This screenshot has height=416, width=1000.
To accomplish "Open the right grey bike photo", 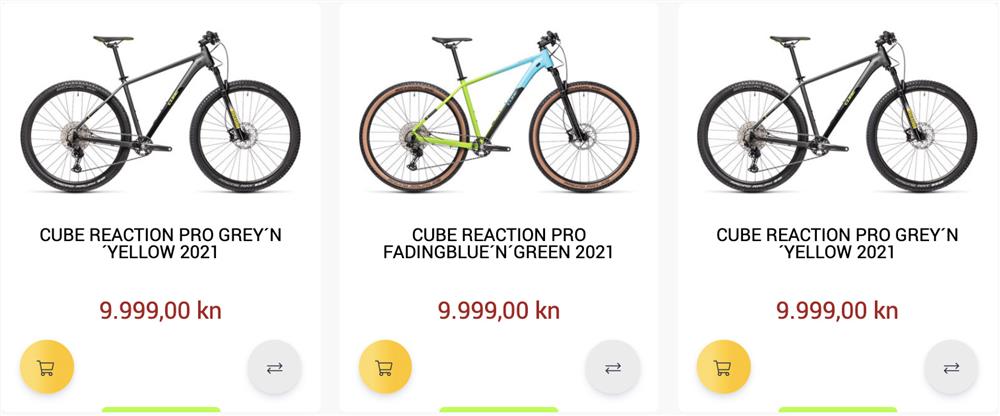I will (x=837, y=111).
